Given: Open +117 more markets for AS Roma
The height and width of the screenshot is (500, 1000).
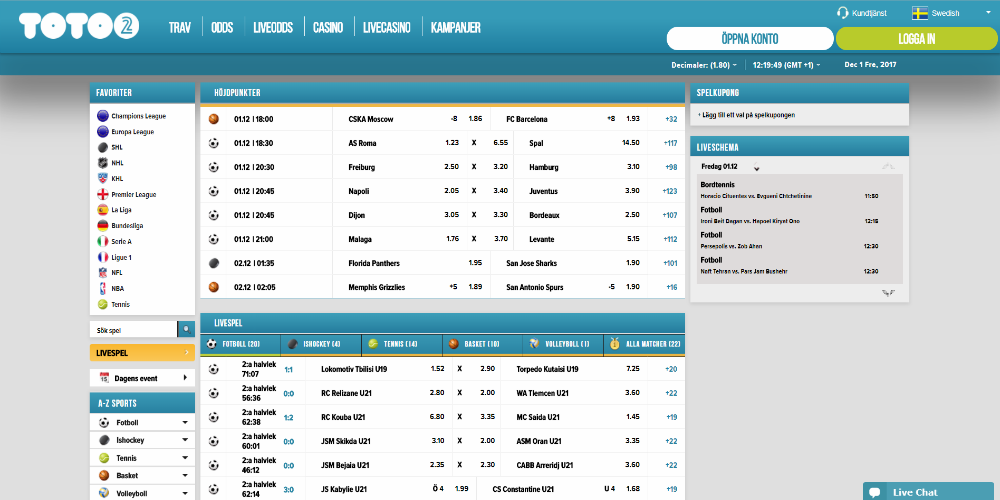Looking at the screenshot, I should 670,143.
